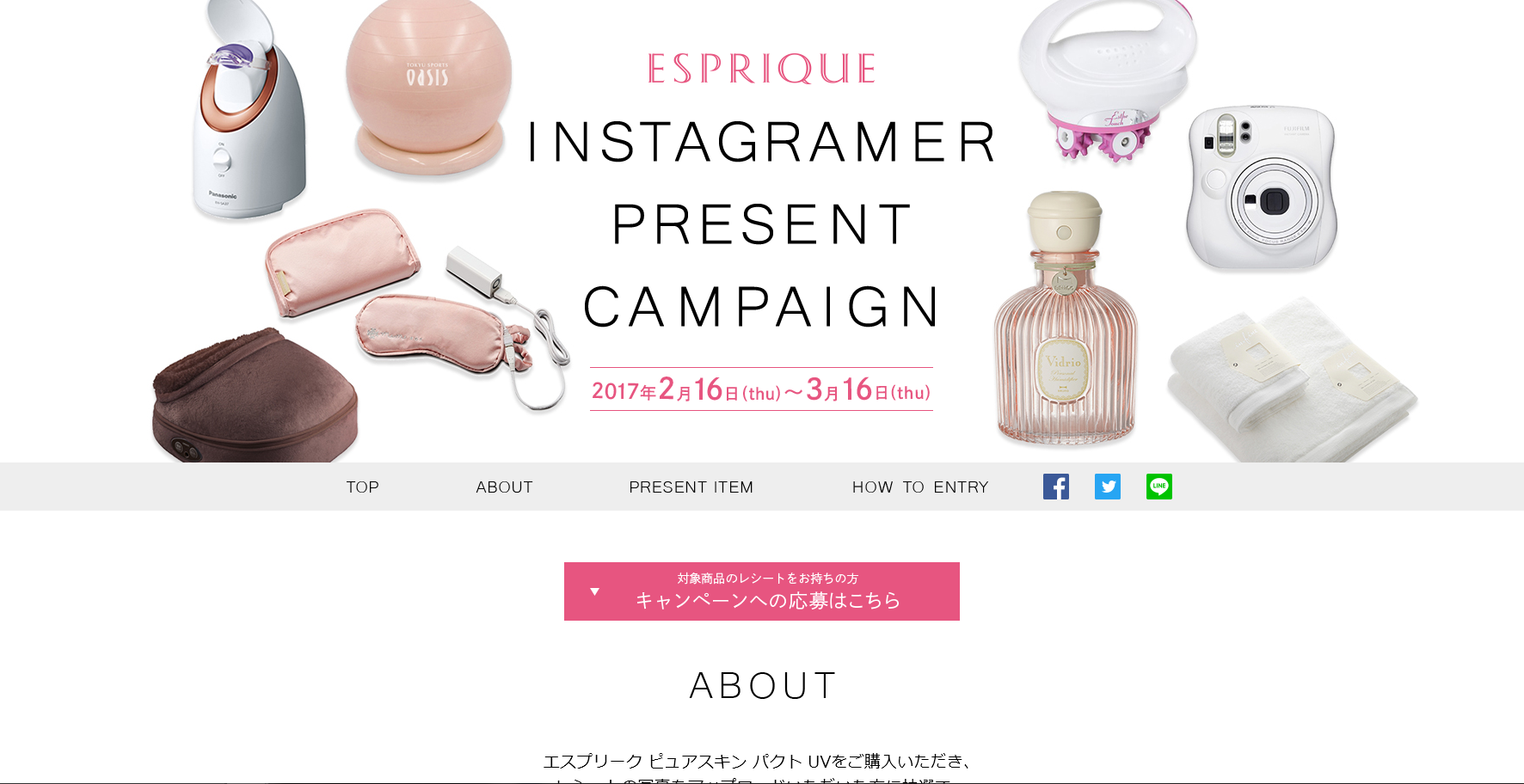Click the Panasonic facial steamer image

tap(249, 109)
